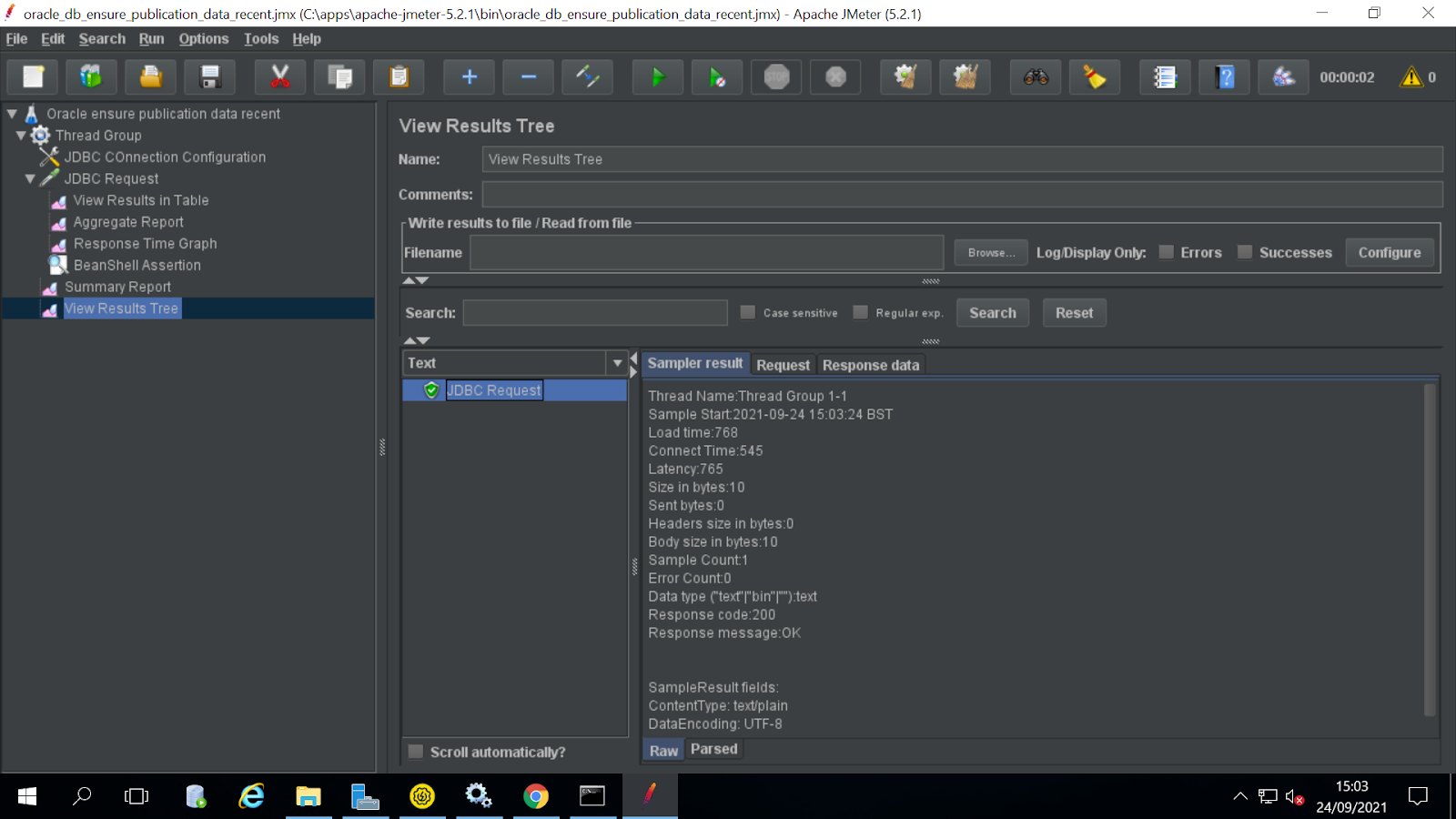Switch to the Response data tab

click(871, 365)
